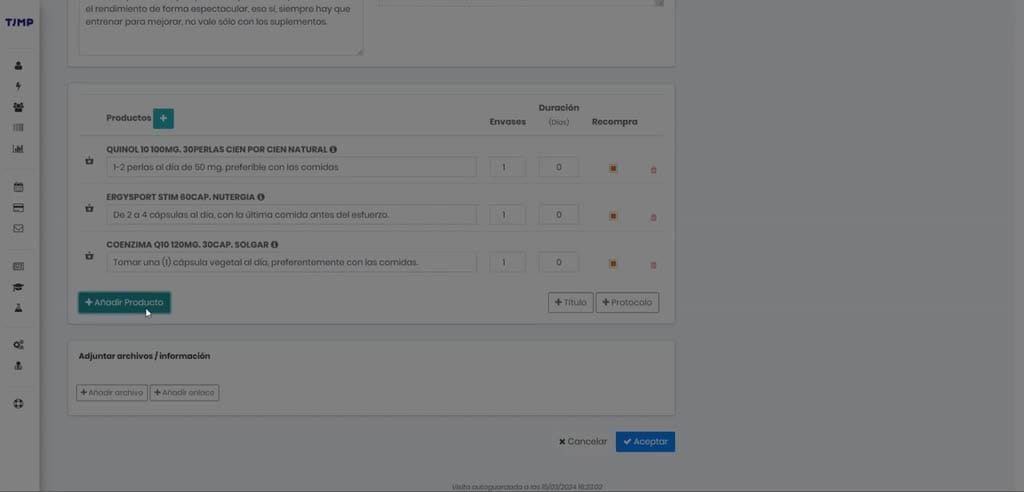Open the bar chart statistics sidebar icon

click(18, 148)
